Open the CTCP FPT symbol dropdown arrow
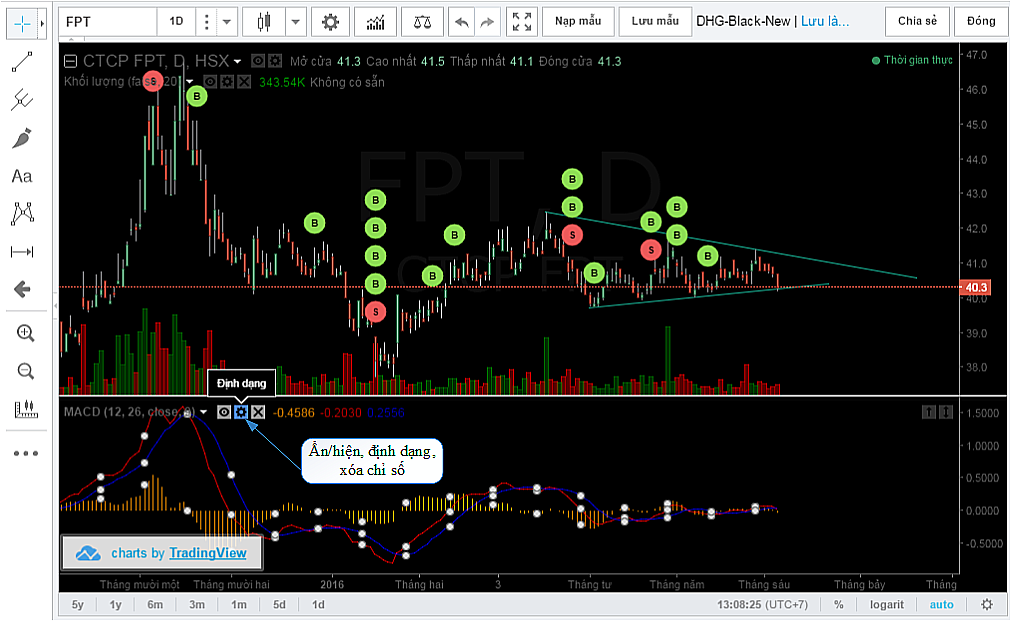 point(237,62)
